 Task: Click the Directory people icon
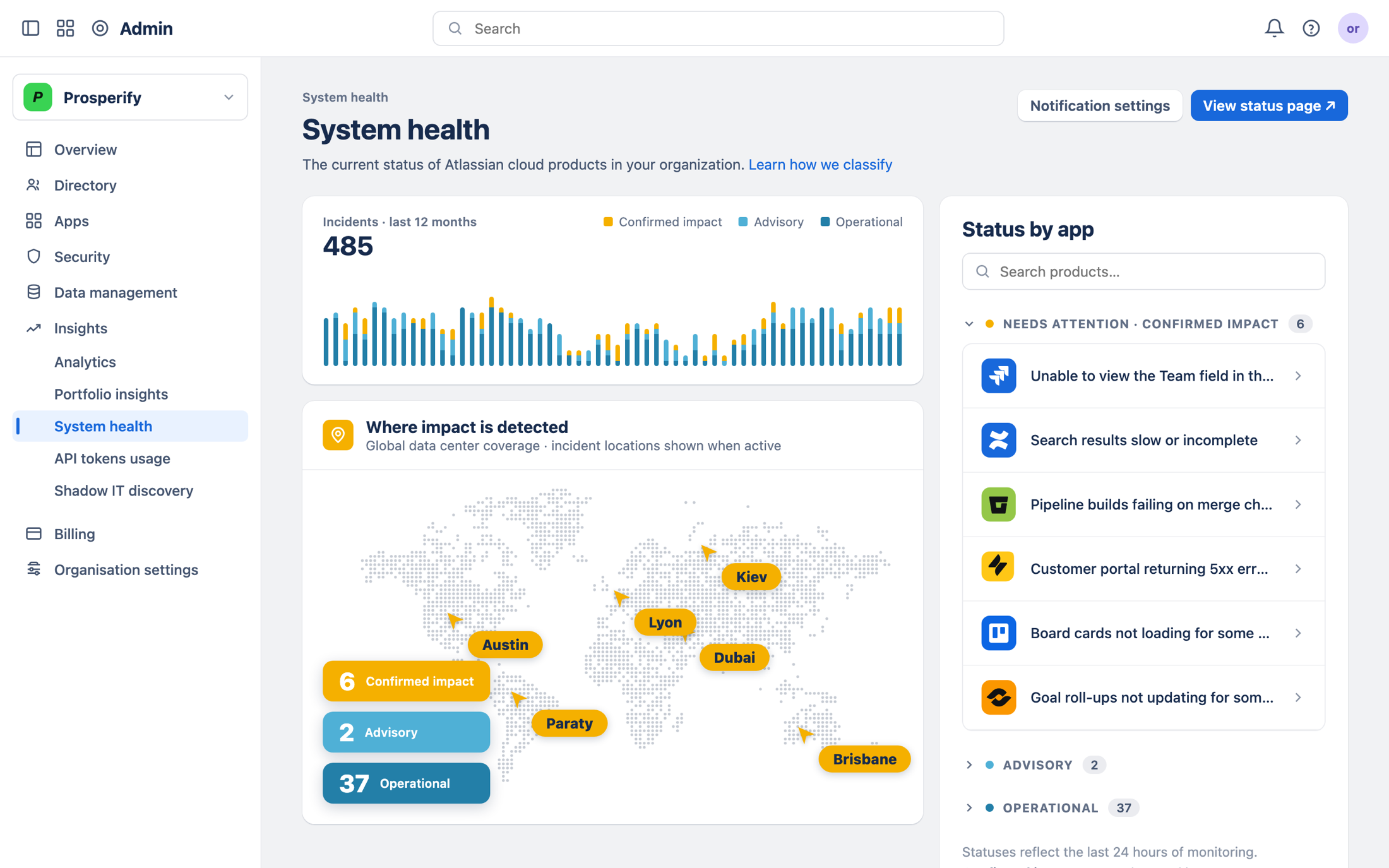tap(33, 185)
